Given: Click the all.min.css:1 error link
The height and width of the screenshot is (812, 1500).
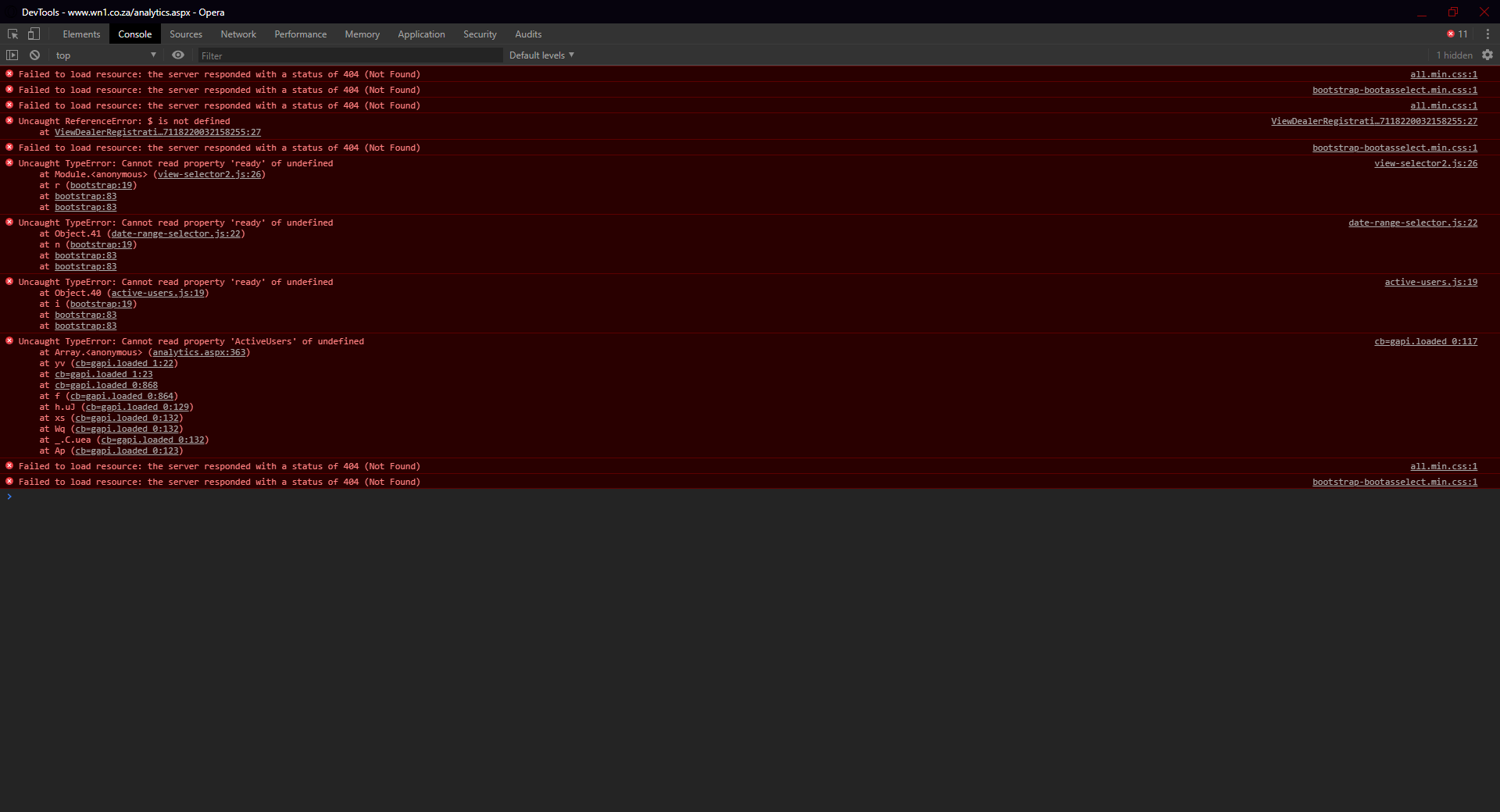Looking at the screenshot, I should pos(1444,74).
